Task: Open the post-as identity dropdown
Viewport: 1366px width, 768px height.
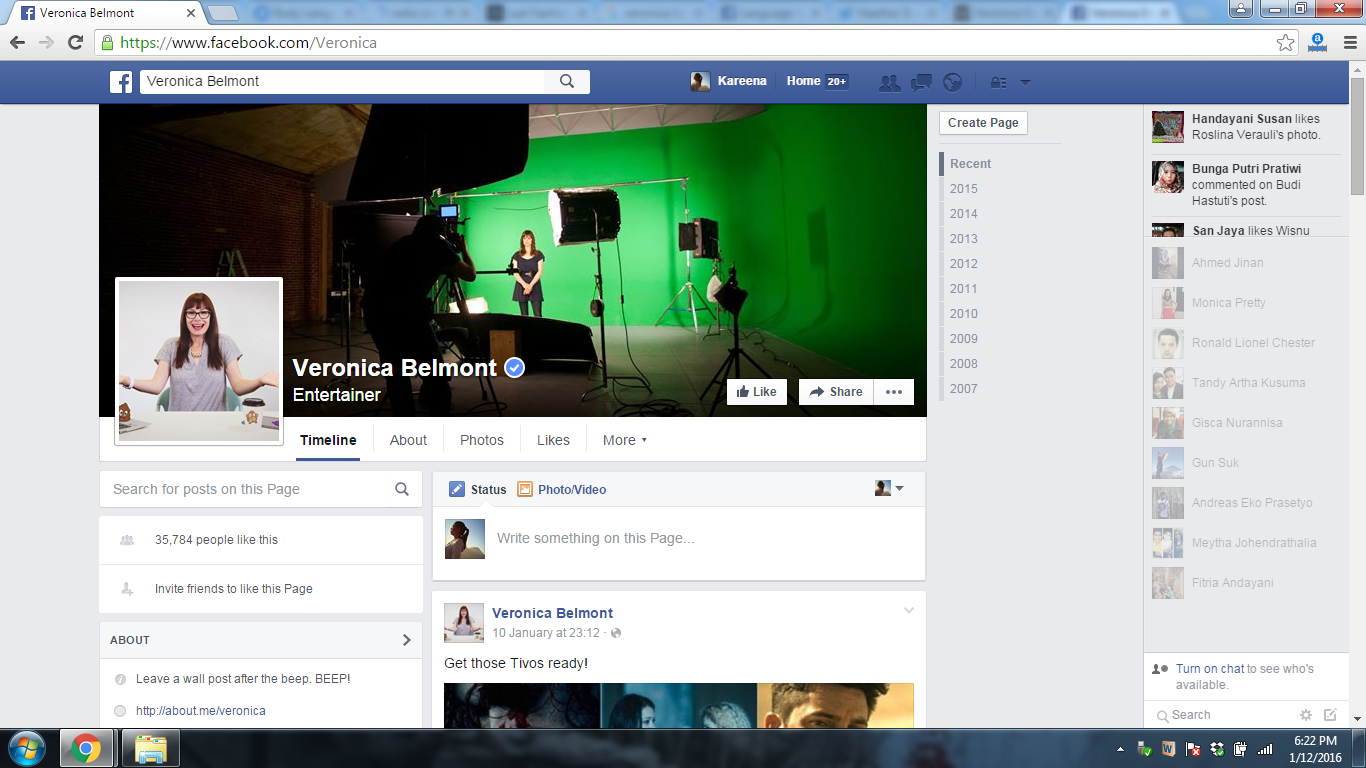Action: tap(889, 488)
